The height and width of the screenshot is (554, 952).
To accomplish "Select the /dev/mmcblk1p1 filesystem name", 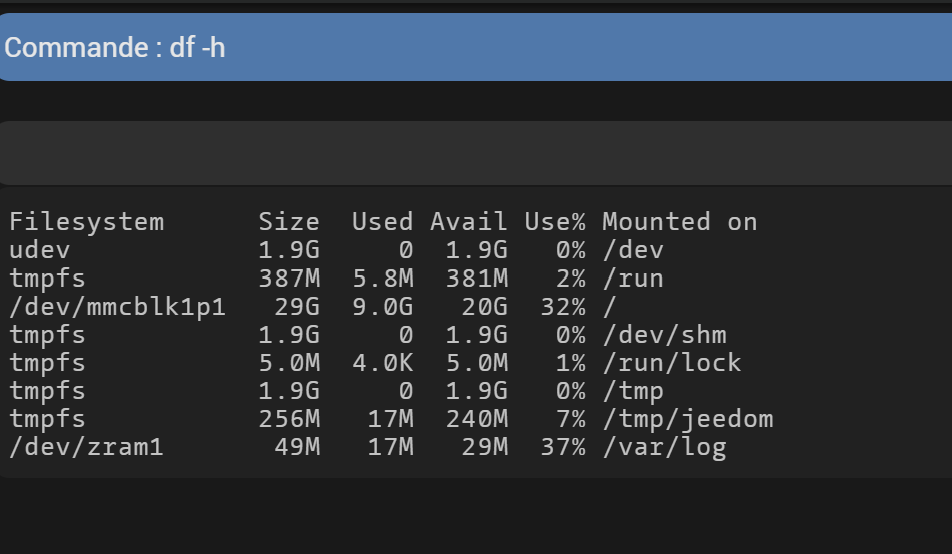I will (x=117, y=307).
